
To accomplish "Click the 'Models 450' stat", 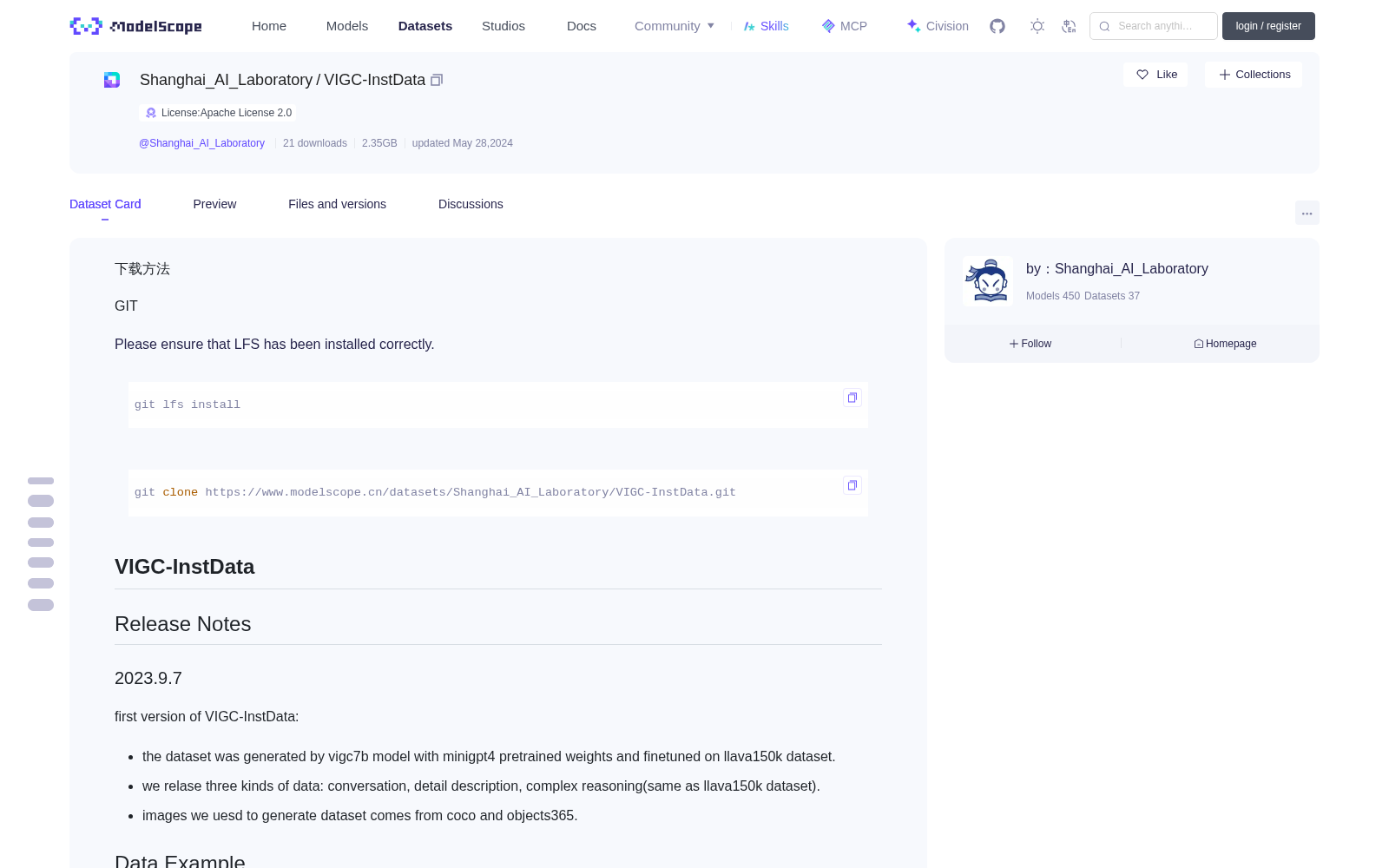I will coord(1053,296).
